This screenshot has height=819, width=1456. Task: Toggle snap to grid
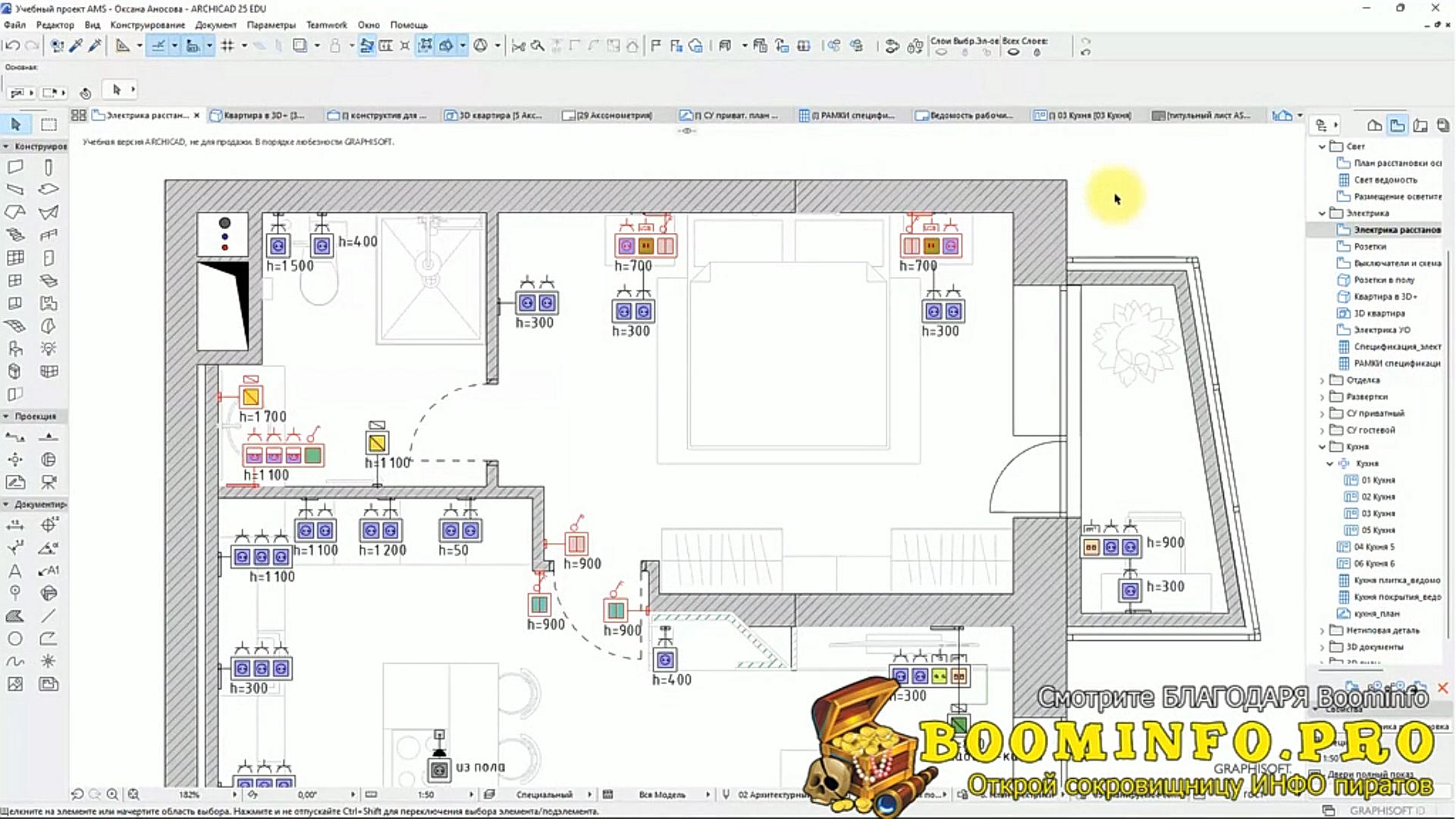point(227,46)
